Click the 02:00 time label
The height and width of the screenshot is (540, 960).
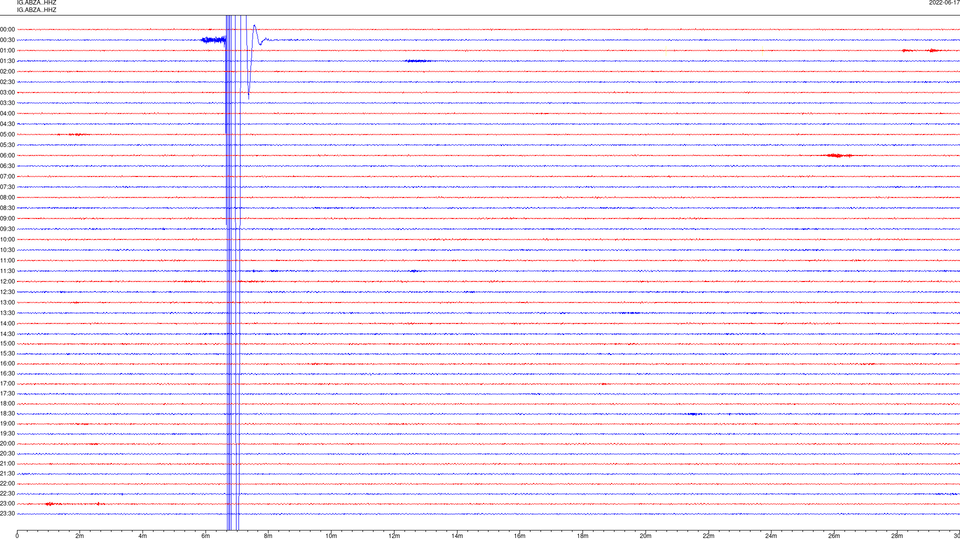pyautogui.click(x=7, y=71)
